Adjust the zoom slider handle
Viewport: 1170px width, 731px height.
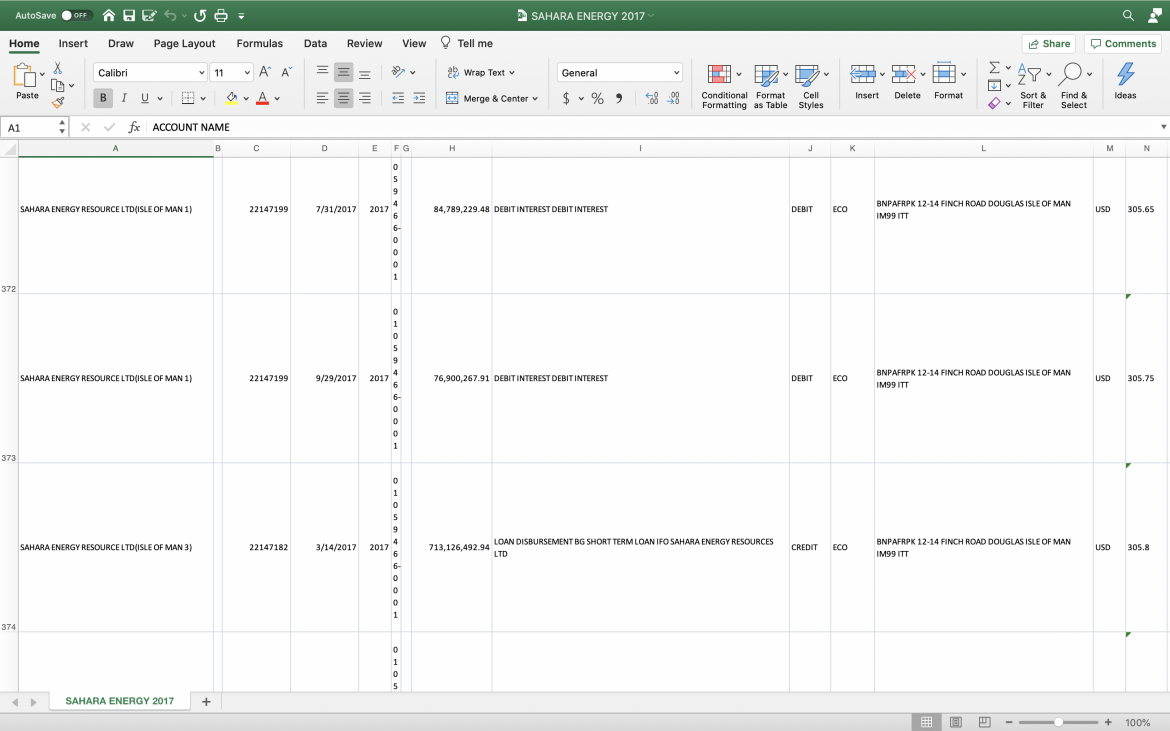(1058, 722)
